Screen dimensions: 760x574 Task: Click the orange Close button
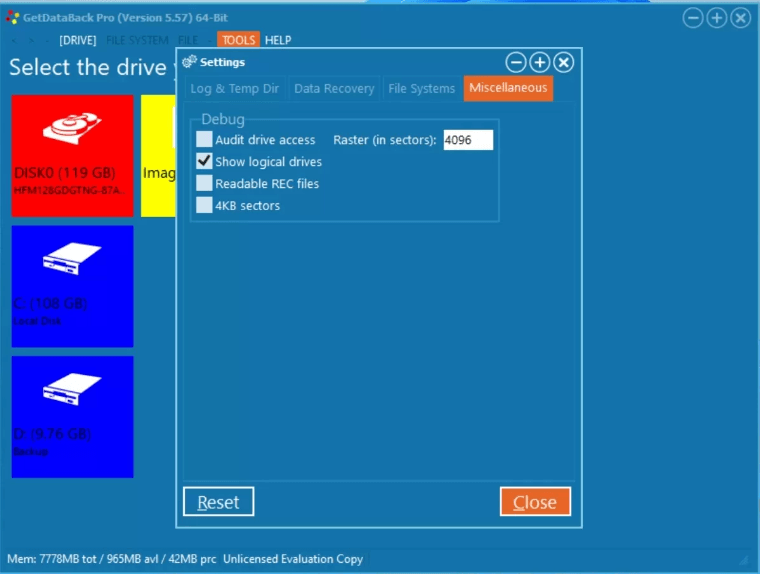click(535, 502)
